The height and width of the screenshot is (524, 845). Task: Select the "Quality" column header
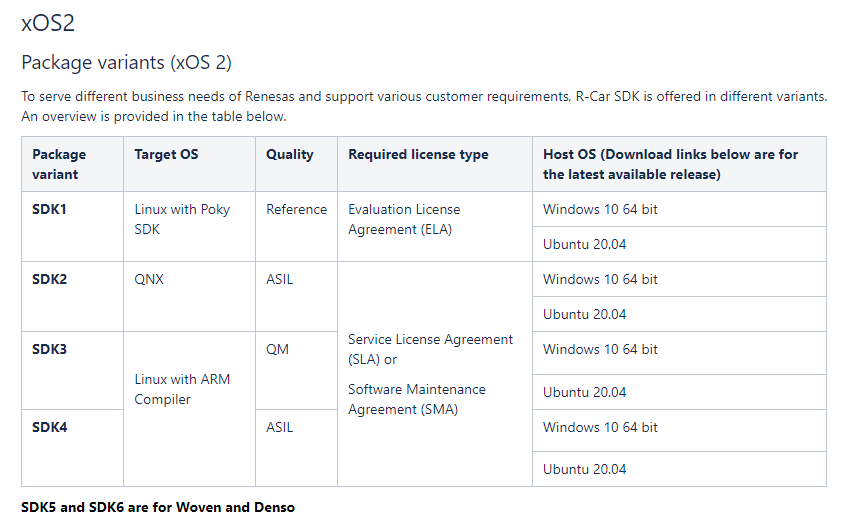289,154
